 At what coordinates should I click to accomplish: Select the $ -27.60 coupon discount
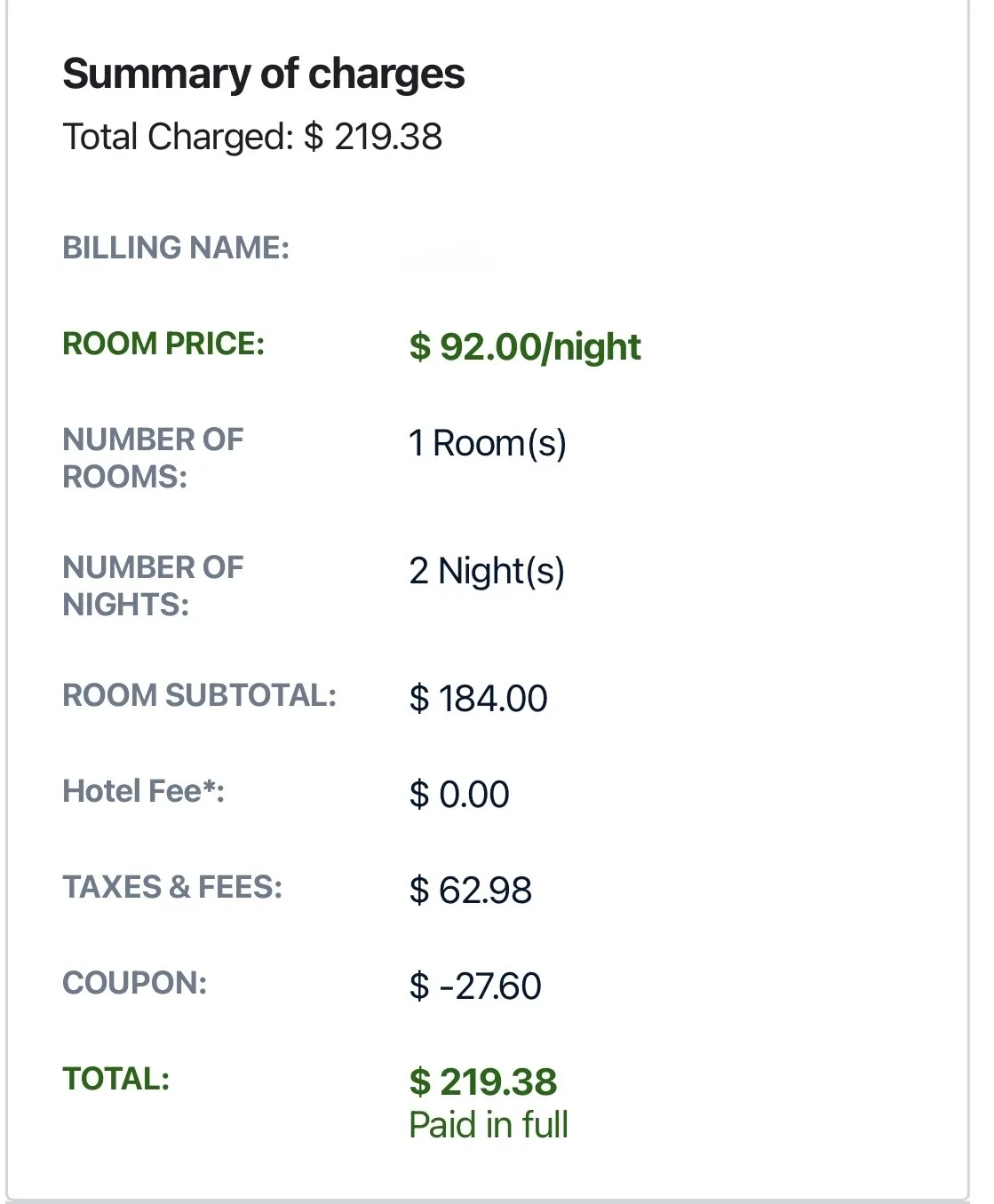point(475,986)
